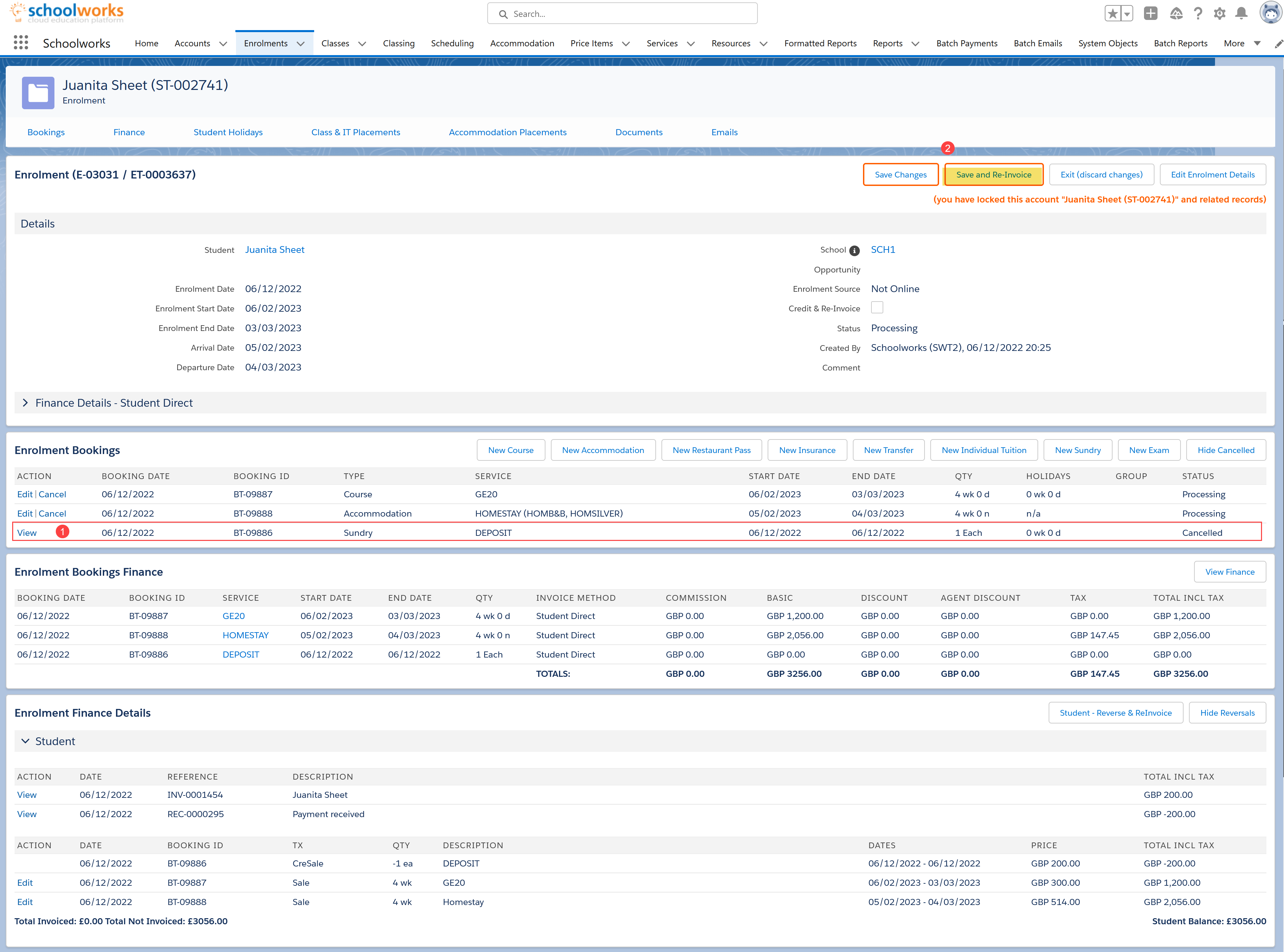Tick the Credit & Re-Invoice checkbox

pyautogui.click(x=877, y=308)
